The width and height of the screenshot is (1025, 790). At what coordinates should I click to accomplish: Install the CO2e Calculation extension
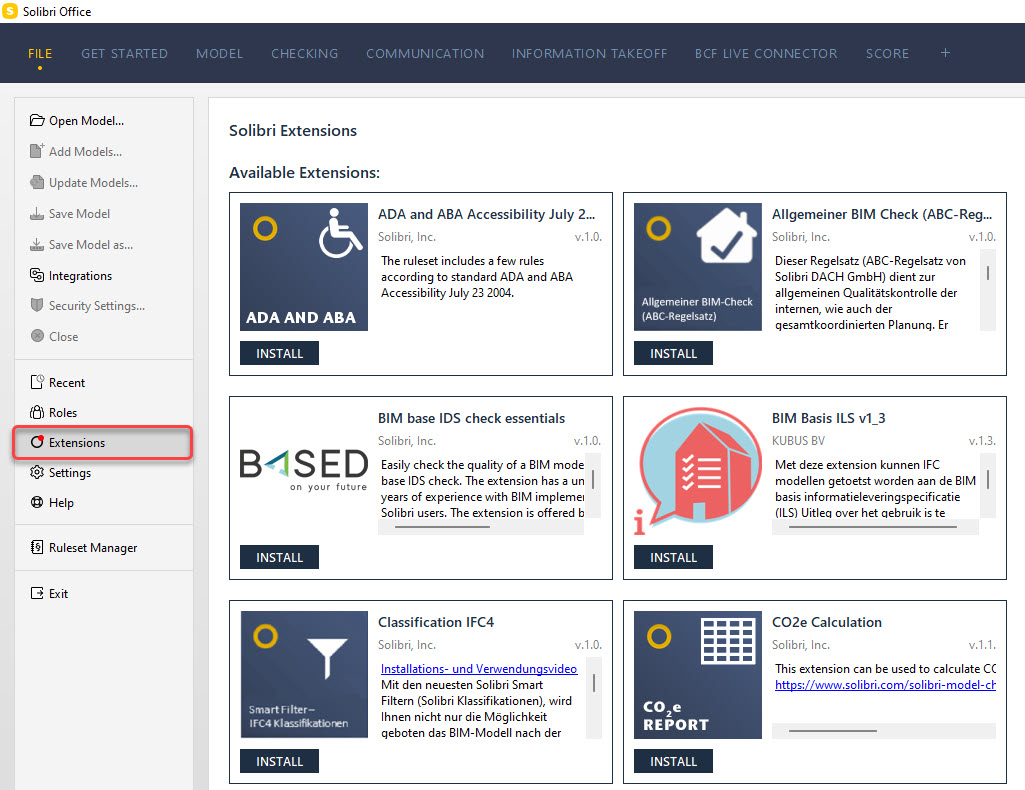(x=673, y=761)
